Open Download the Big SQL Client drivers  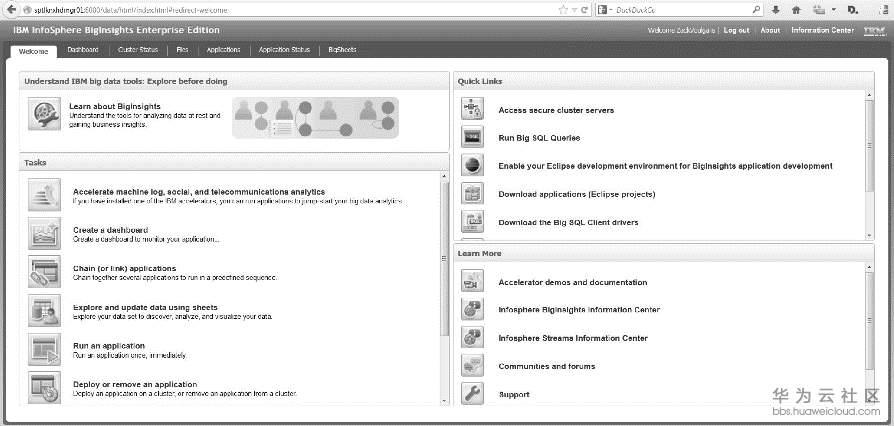pyautogui.click(x=568, y=222)
